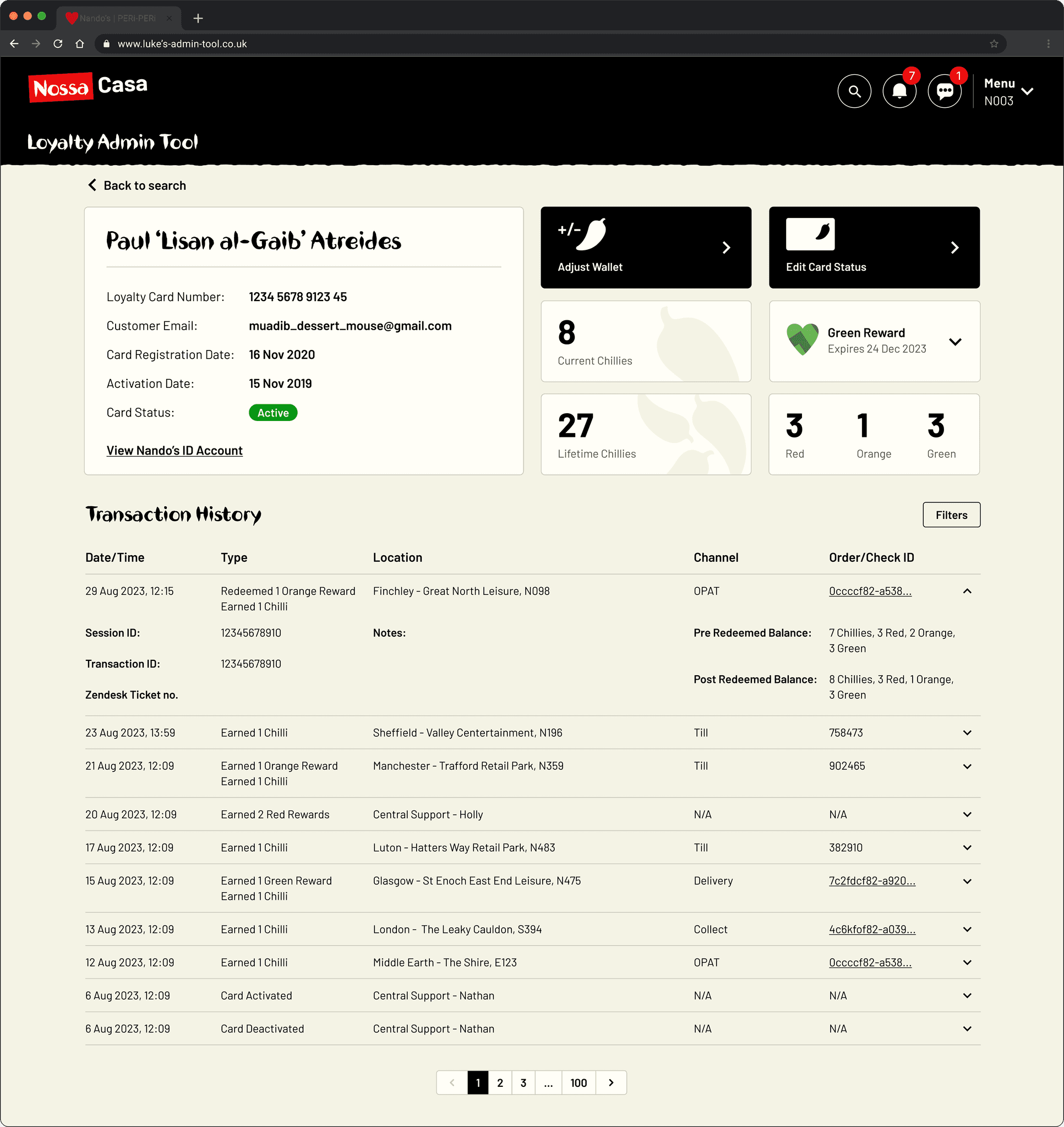Open the Menu N003 dropdown

click(x=1008, y=91)
